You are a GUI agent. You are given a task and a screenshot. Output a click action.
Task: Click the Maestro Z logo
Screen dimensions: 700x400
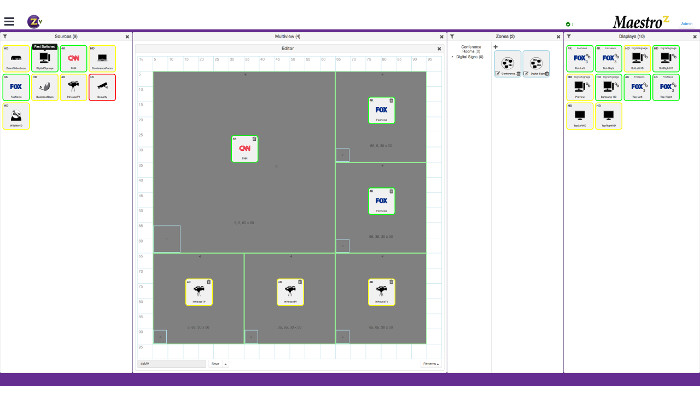tap(641, 21)
